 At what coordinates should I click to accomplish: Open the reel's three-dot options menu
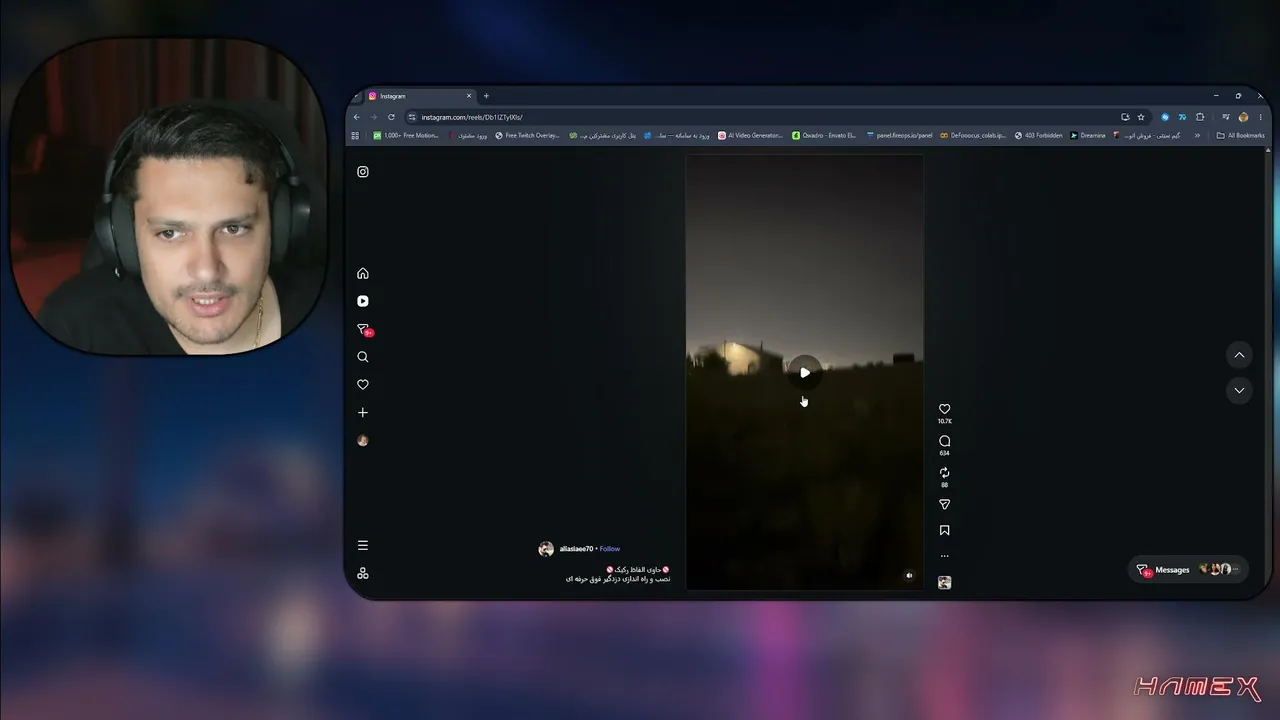click(944, 556)
